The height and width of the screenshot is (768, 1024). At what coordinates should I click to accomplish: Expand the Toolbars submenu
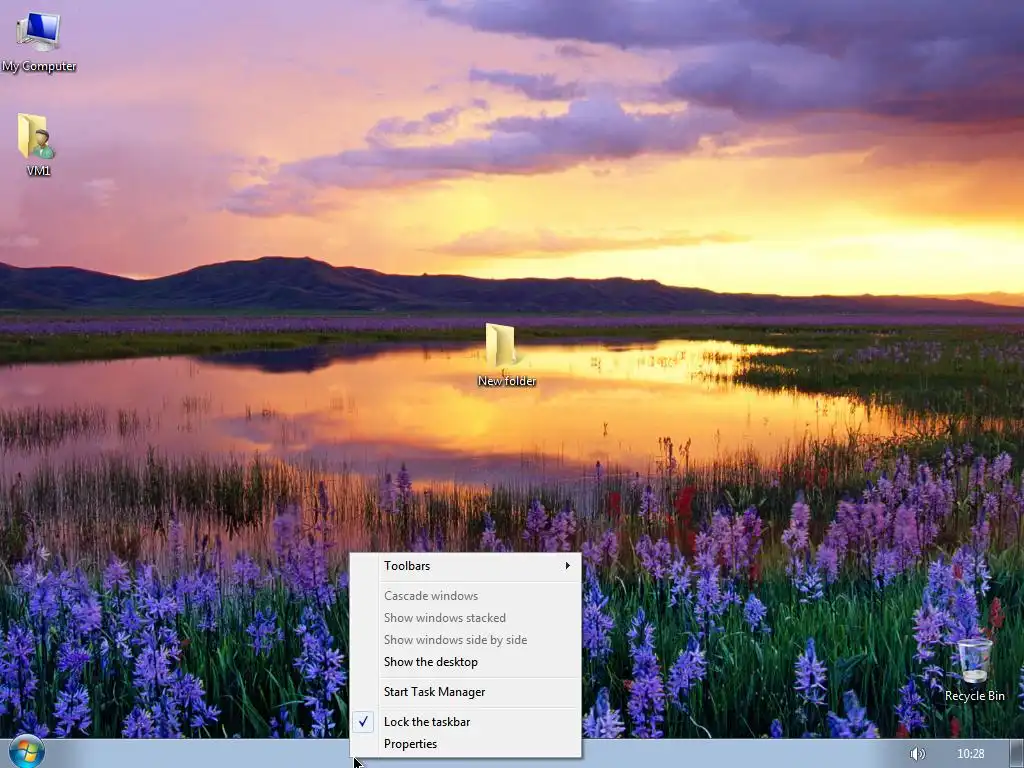click(x=466, y=566)
